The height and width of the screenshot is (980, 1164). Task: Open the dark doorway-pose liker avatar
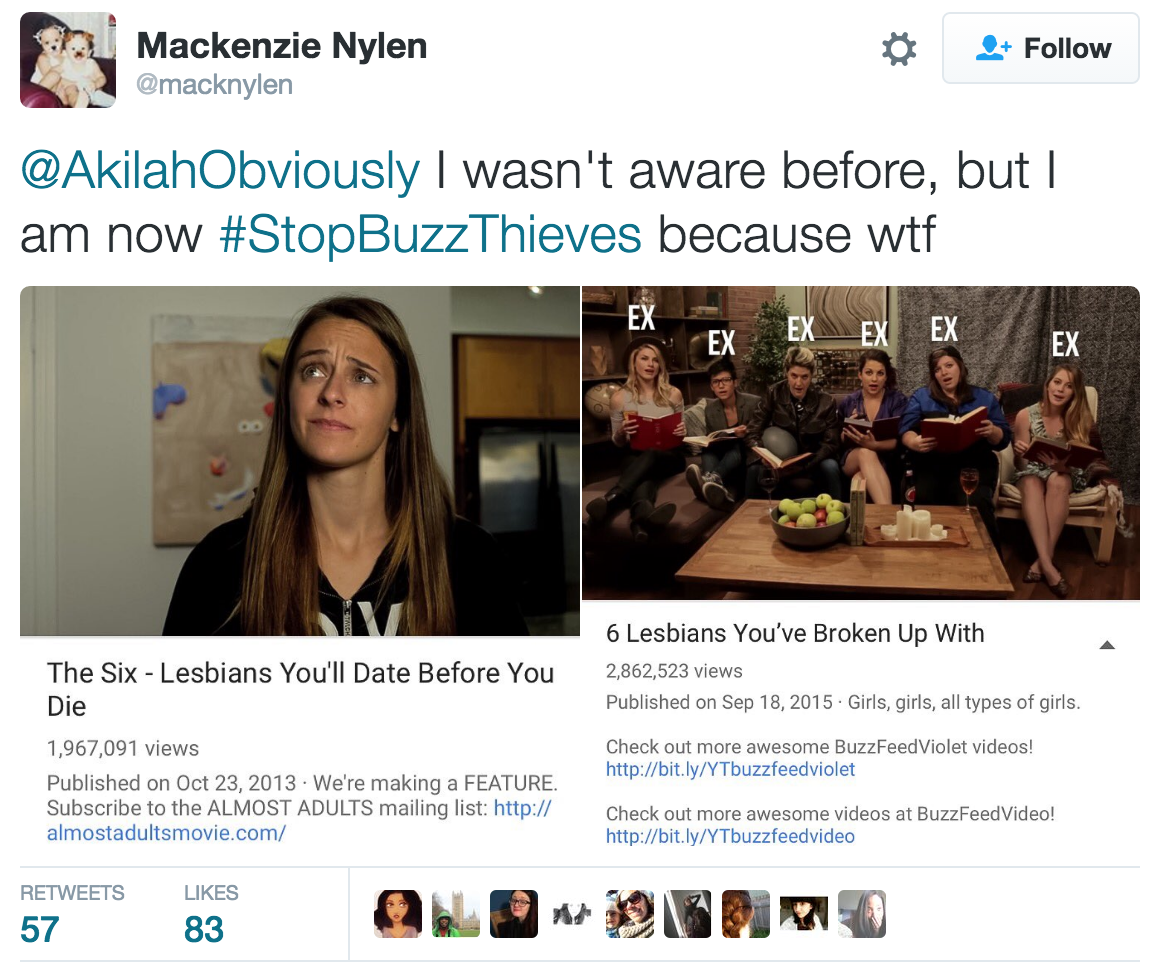click(x=688, y=914)
